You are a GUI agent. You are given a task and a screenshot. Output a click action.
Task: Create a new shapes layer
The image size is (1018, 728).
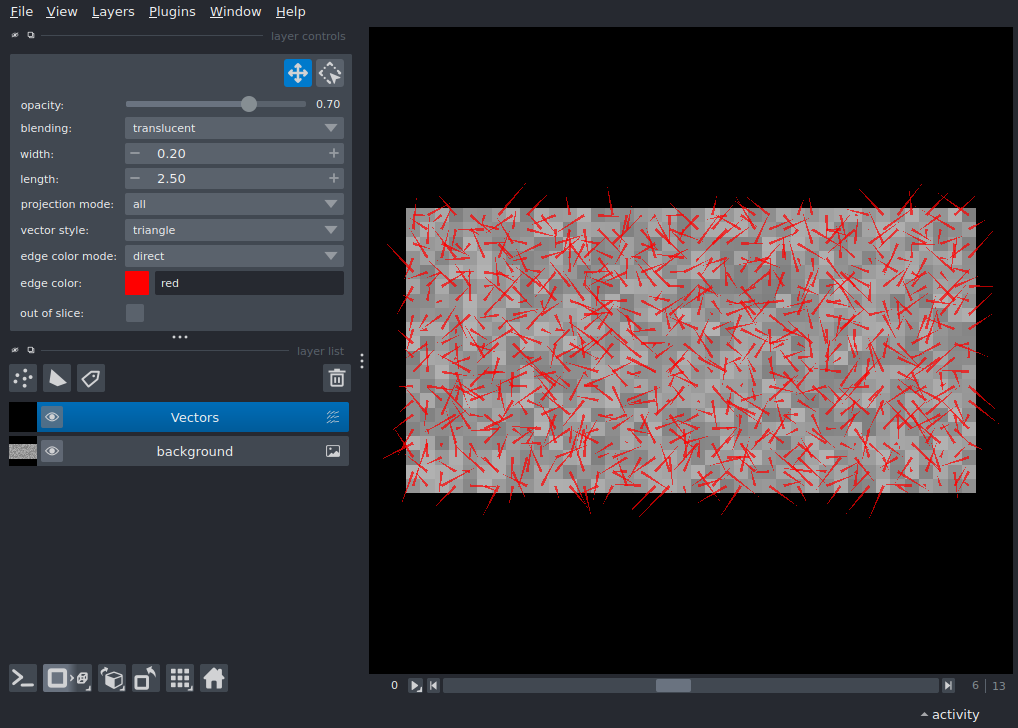(57, 378)
